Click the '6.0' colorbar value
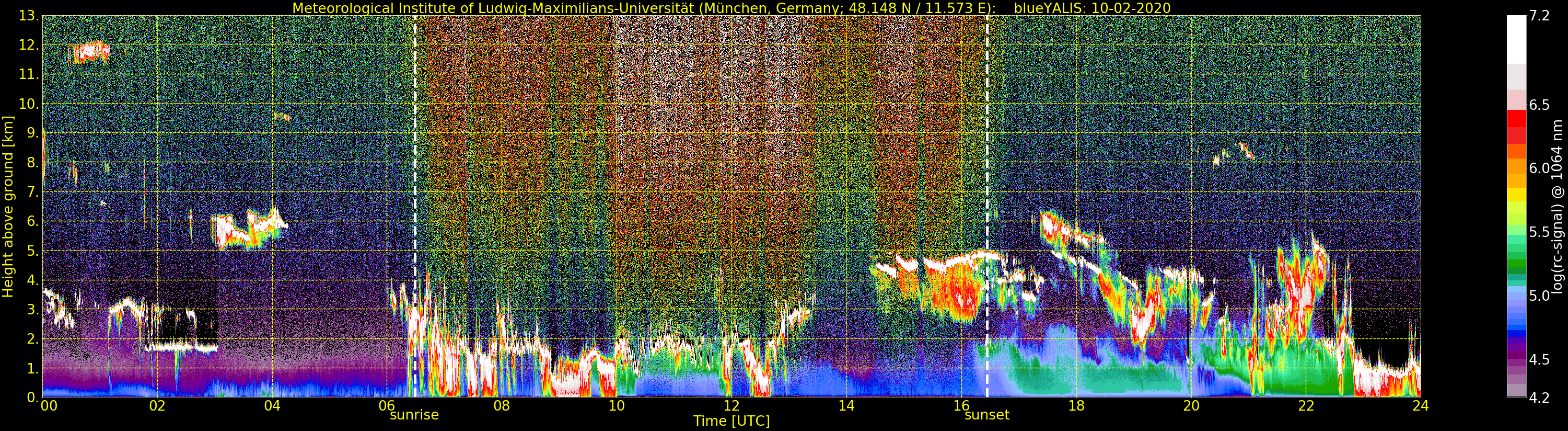Screen dimensions: 1568x431 point(1539,168)
